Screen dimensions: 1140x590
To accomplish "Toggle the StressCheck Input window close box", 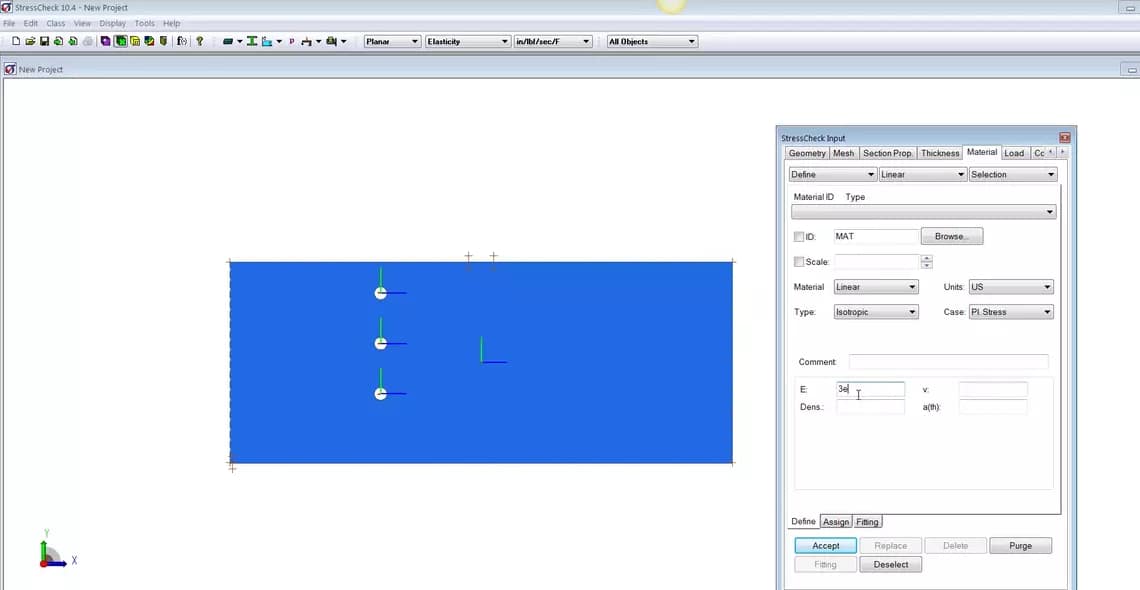I will point(1064,137).
